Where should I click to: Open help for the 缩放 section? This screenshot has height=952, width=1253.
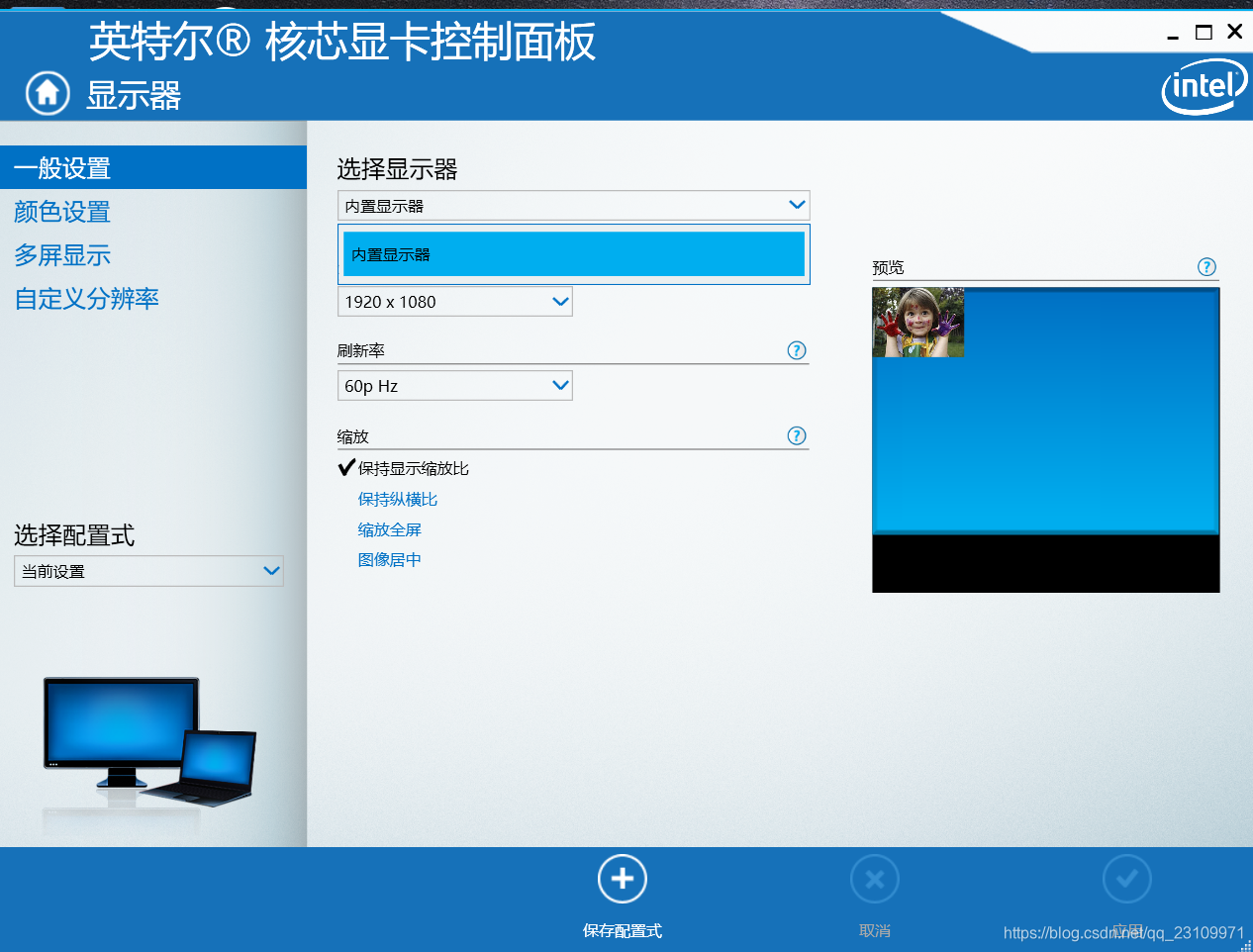[x=797, y=435]
